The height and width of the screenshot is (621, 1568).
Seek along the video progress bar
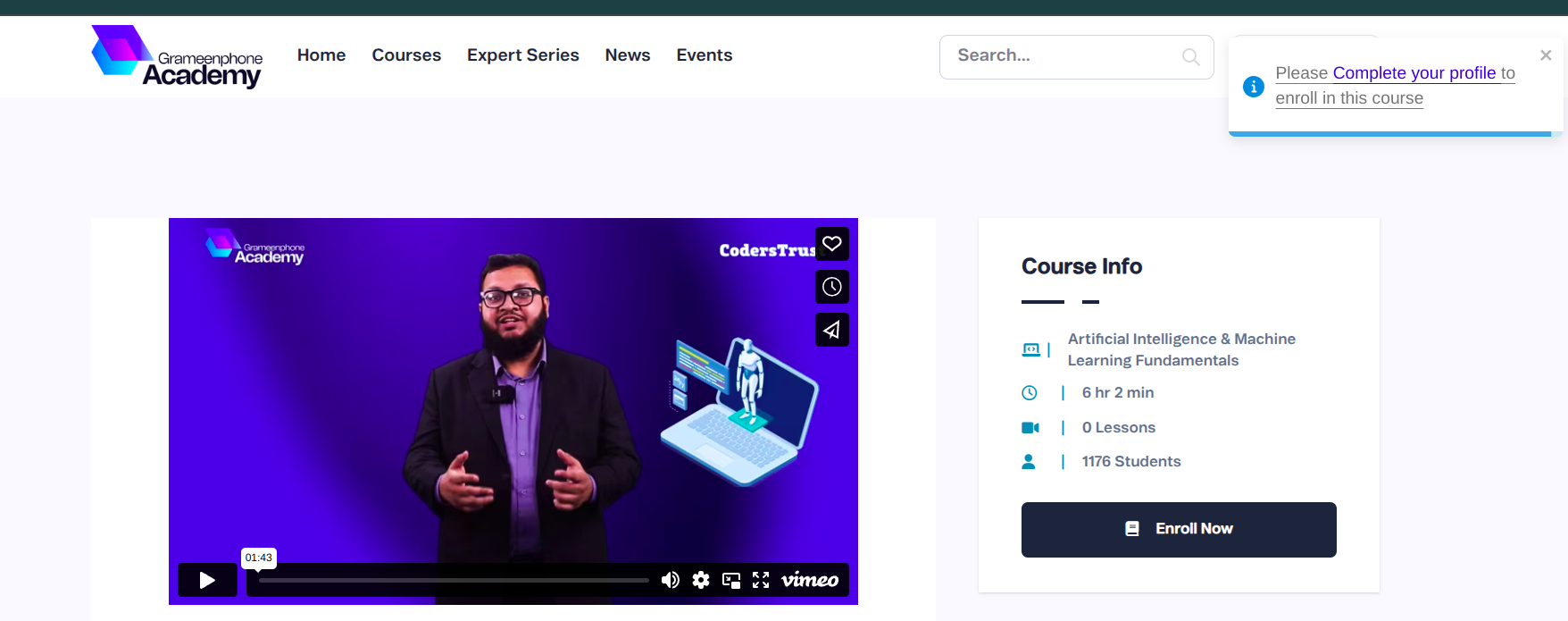pyautogui.click(x=454, y=581)
